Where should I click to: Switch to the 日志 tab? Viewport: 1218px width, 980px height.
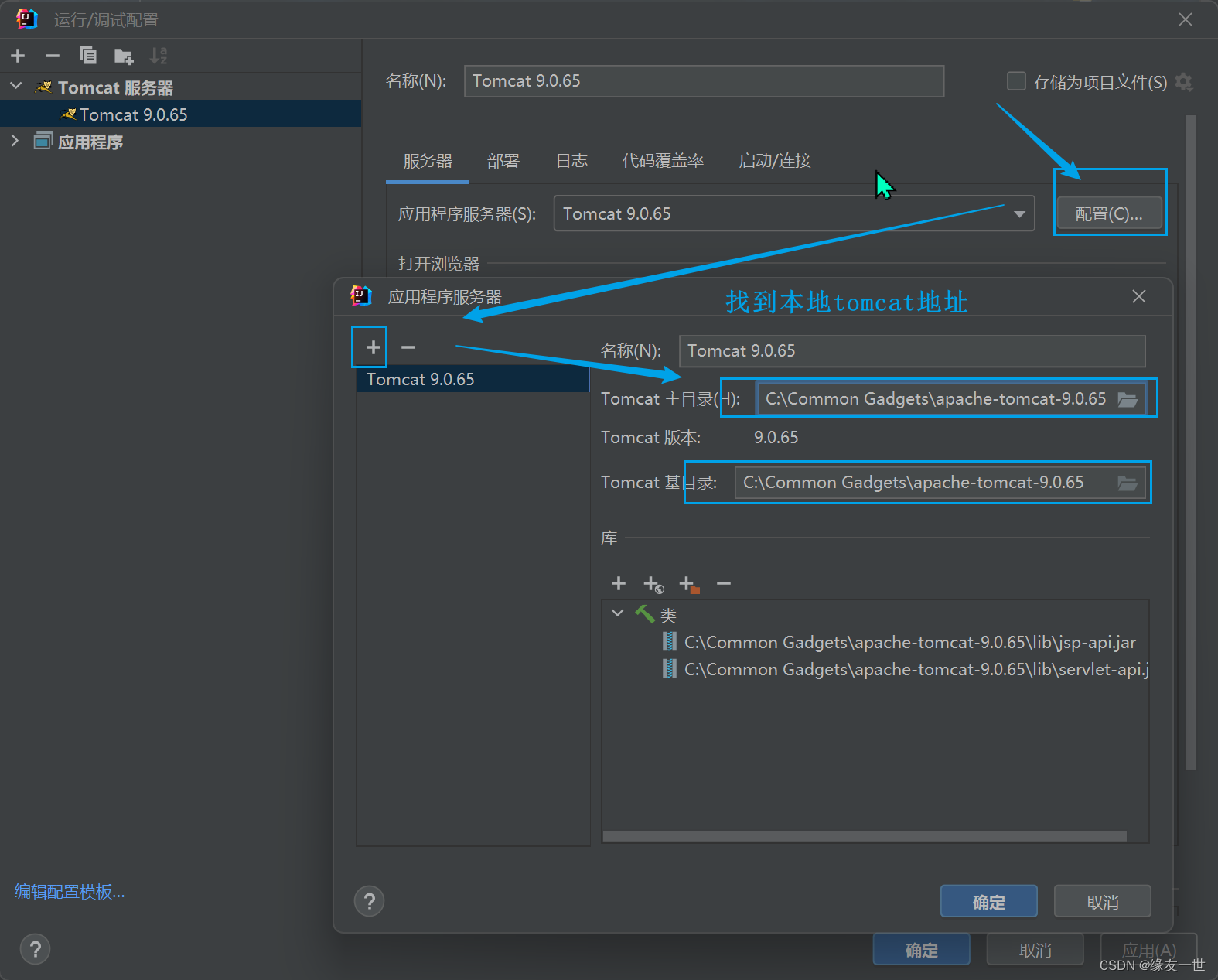coord(571,161)
